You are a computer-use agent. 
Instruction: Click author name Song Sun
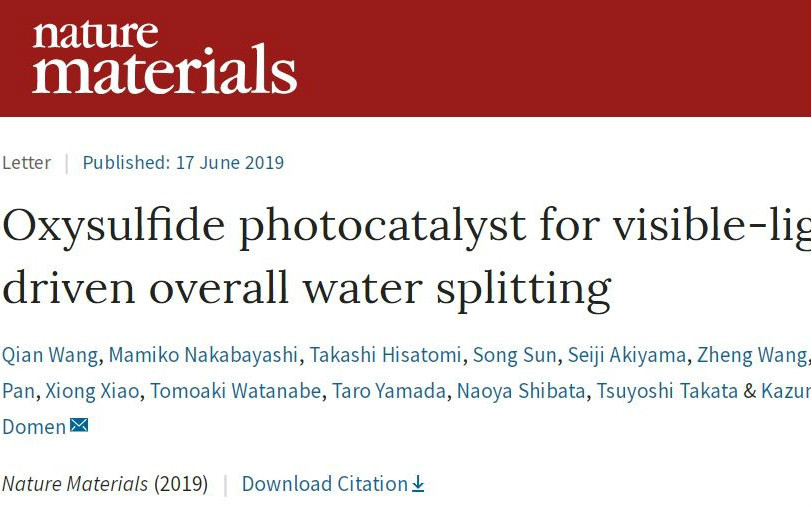coord(515,355)
